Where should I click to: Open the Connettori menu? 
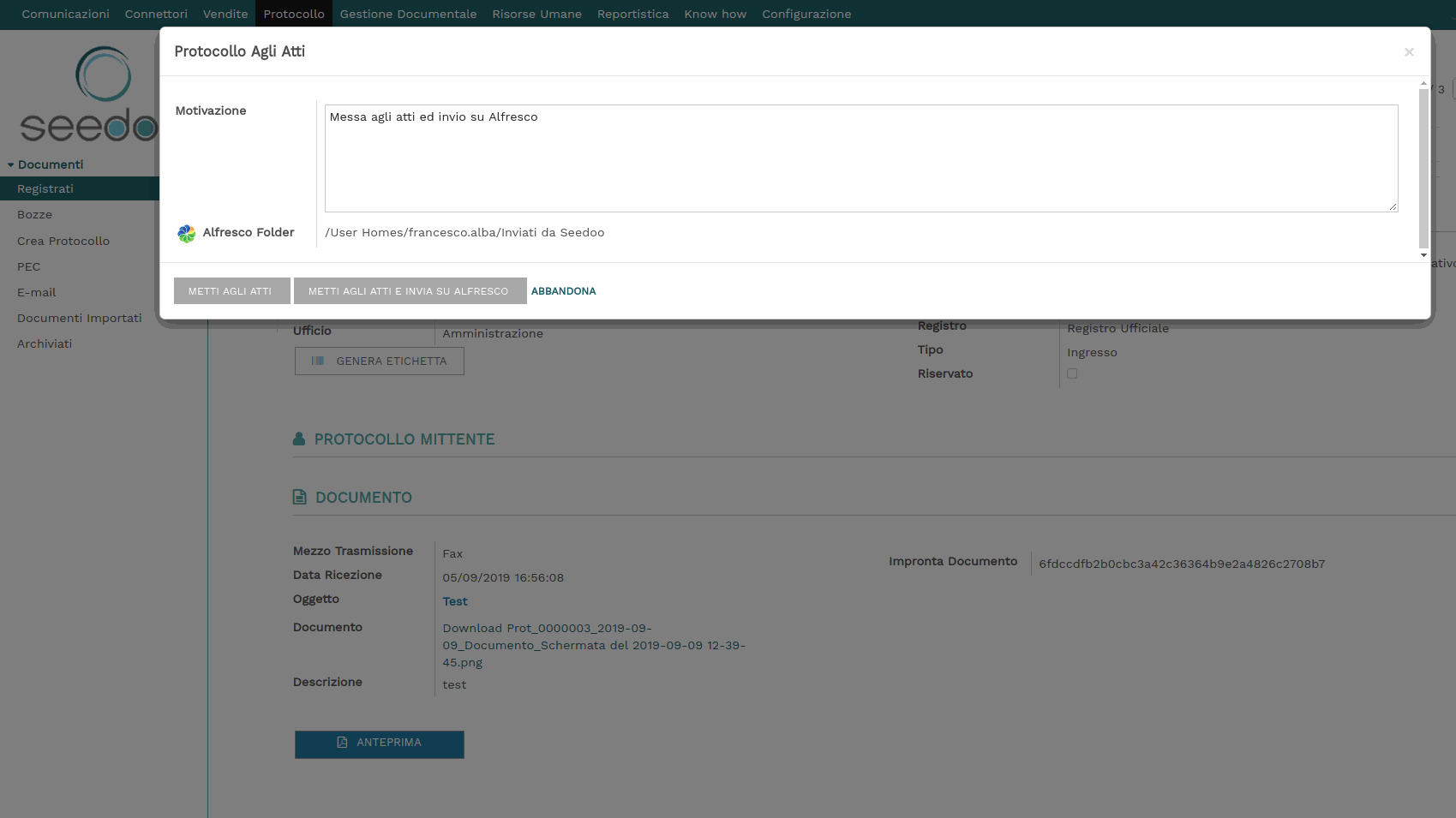pyautogui.click(x=156, y=14)
